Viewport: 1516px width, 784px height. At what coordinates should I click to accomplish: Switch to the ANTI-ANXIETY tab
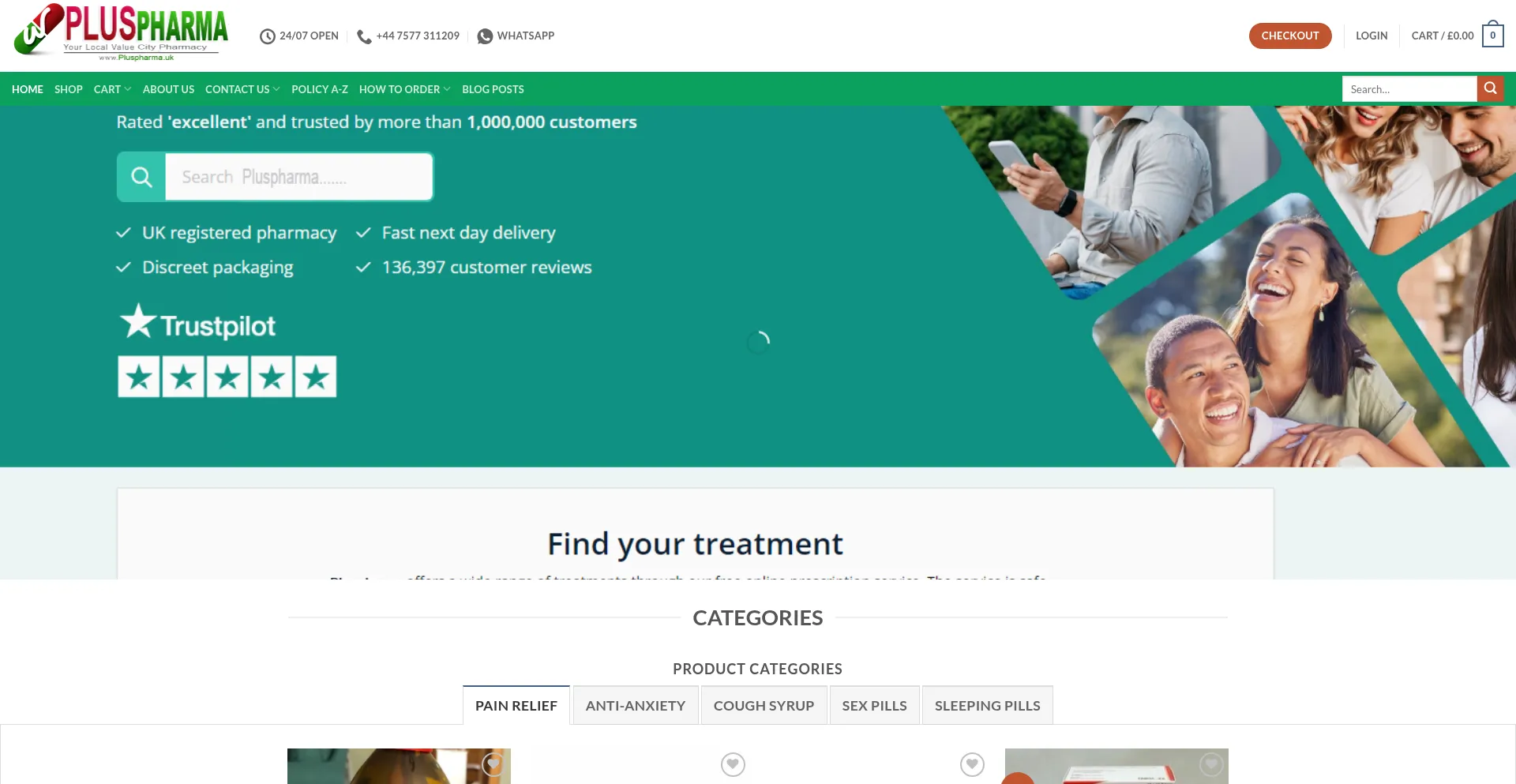click(x=636, y=705)
